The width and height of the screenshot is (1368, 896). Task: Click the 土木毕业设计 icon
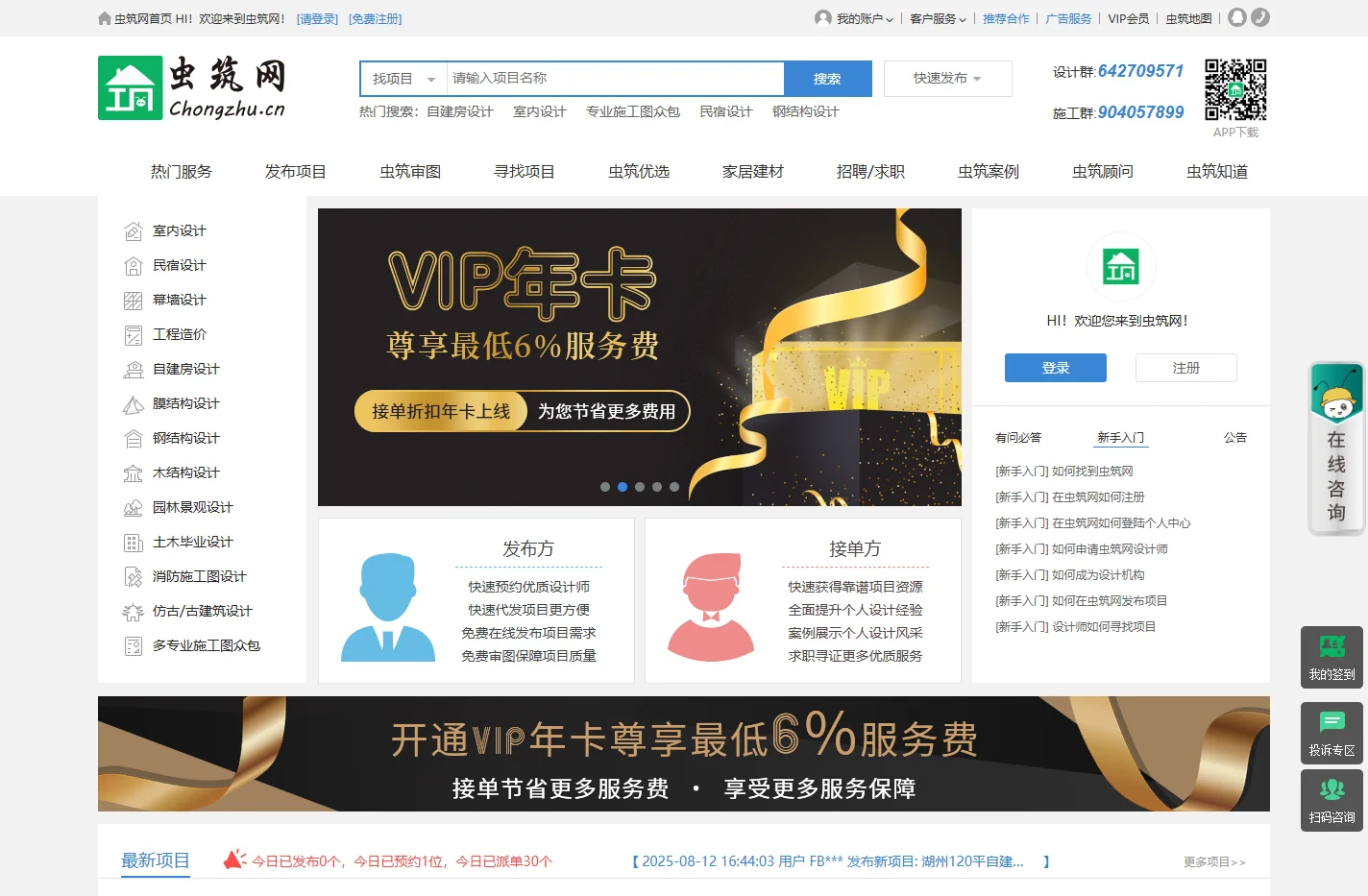pos(134,543)
